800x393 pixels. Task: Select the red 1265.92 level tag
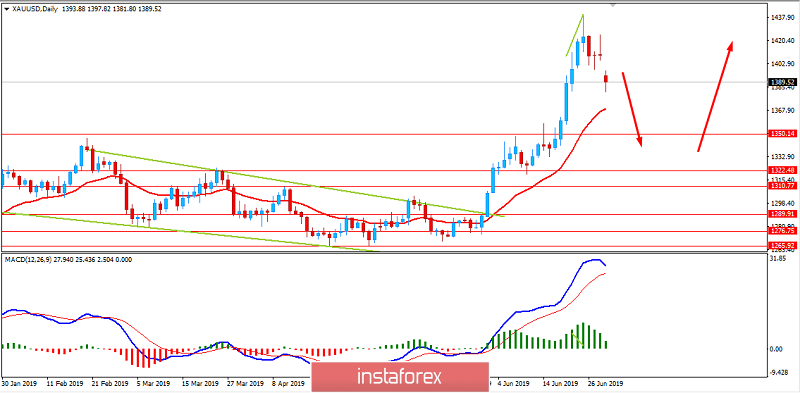coord(783,246)
